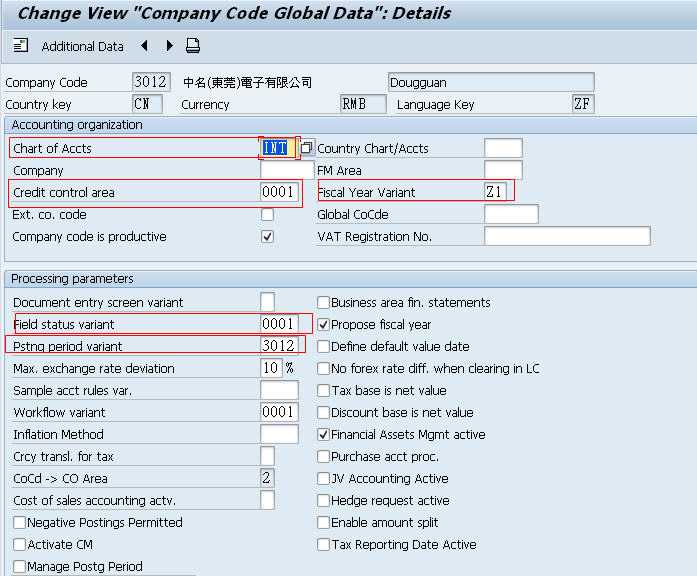This screenshot has width=697, height=576.
Task: Click Sample acct rules var. field
Action: pos(279,390)
